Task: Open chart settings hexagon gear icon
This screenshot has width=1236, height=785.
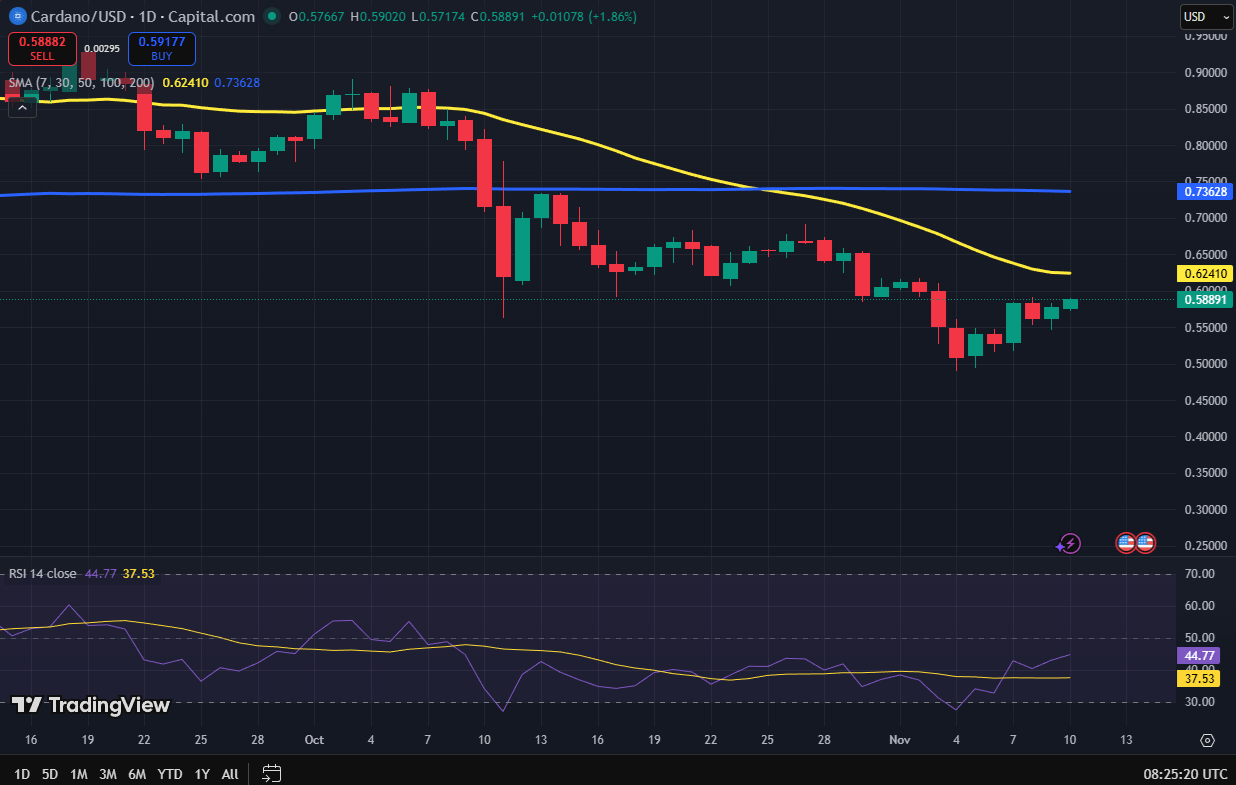Action: coord(1207,740)
